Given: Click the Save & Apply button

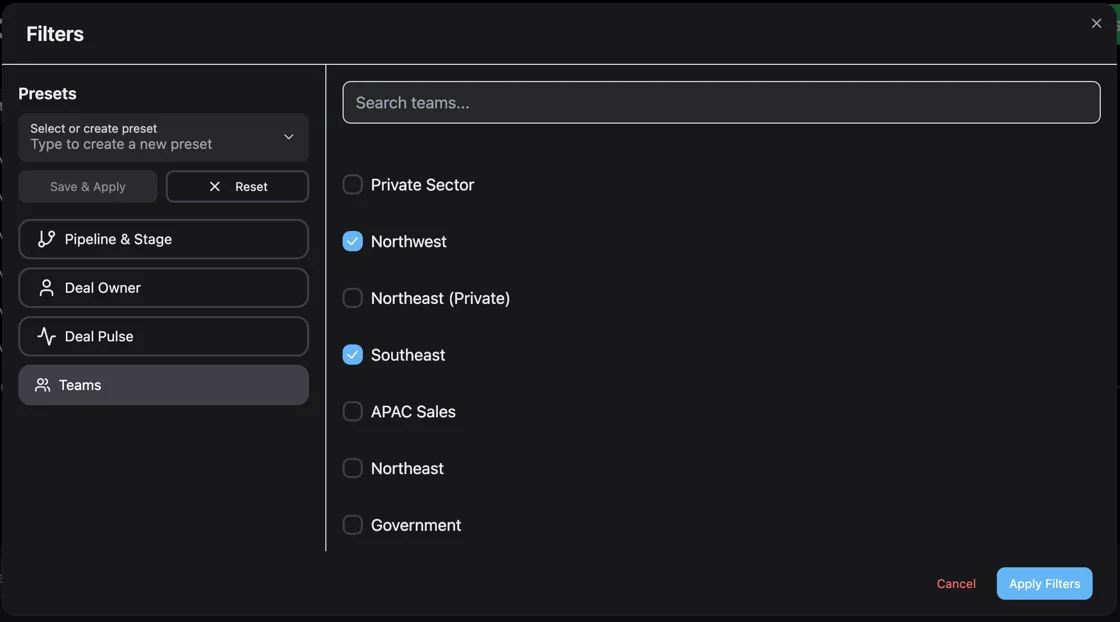Looking at the screenshot, I should coord(87,186).
